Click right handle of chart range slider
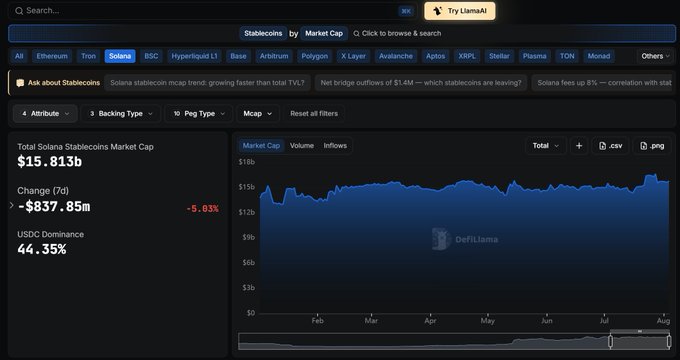Image resolution: width=680 pixels, height=360 pixels. [x=669, y=342]
